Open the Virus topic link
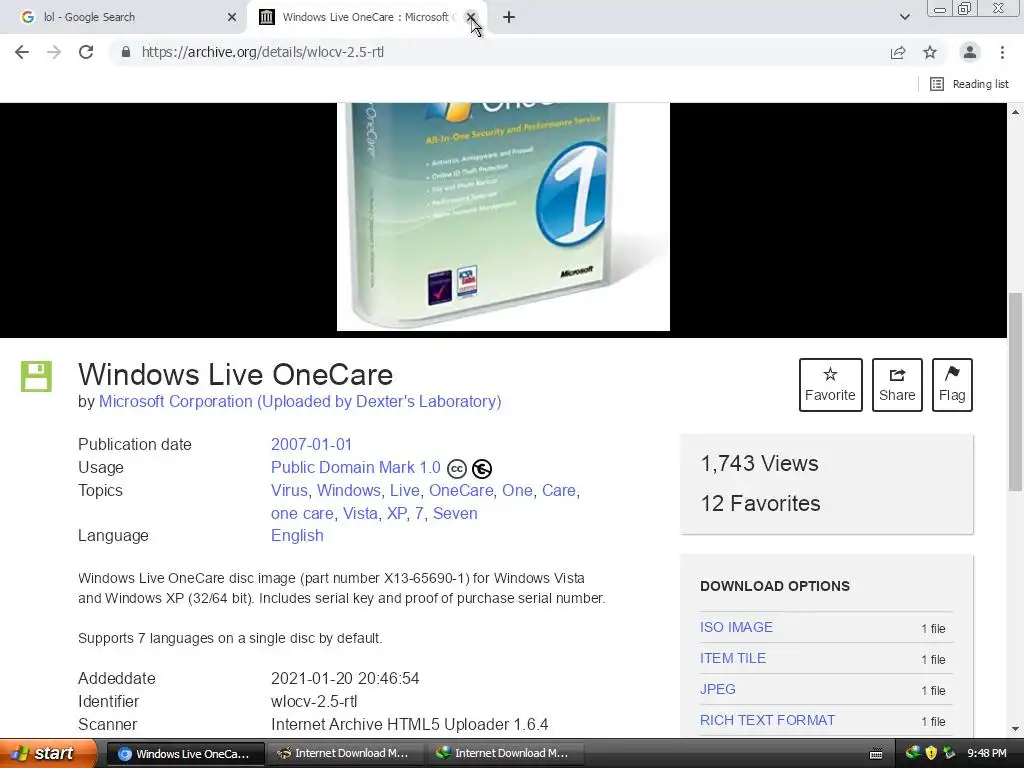The image size is (1024, 768). point(289,490)
